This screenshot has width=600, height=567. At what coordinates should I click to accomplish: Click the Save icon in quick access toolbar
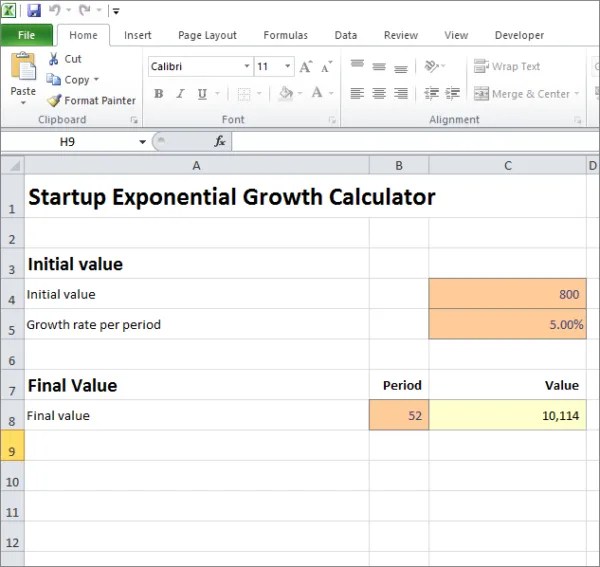(34, 11)
